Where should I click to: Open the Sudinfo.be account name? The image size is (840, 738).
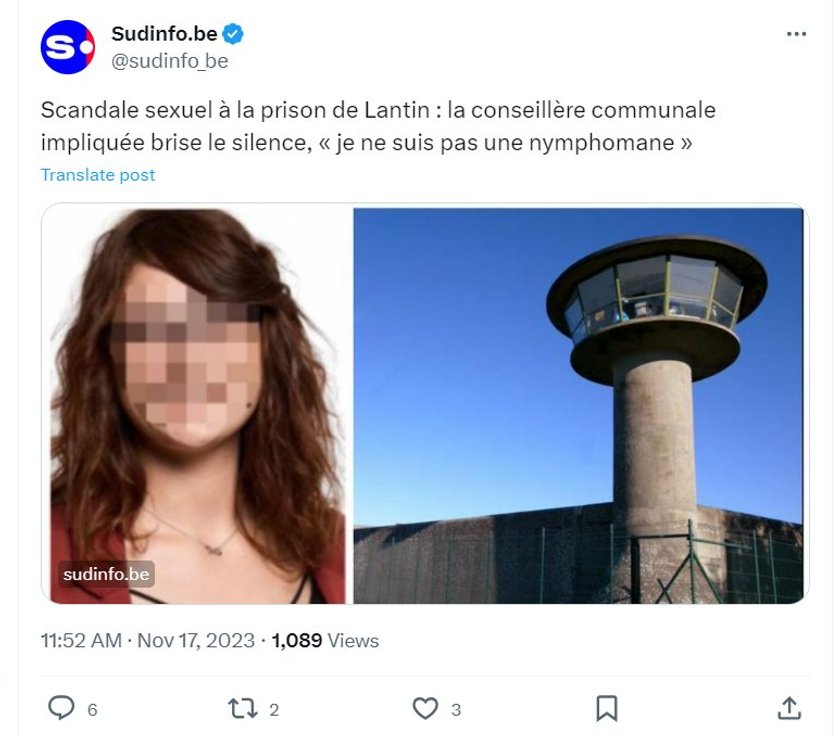(164, 34)
